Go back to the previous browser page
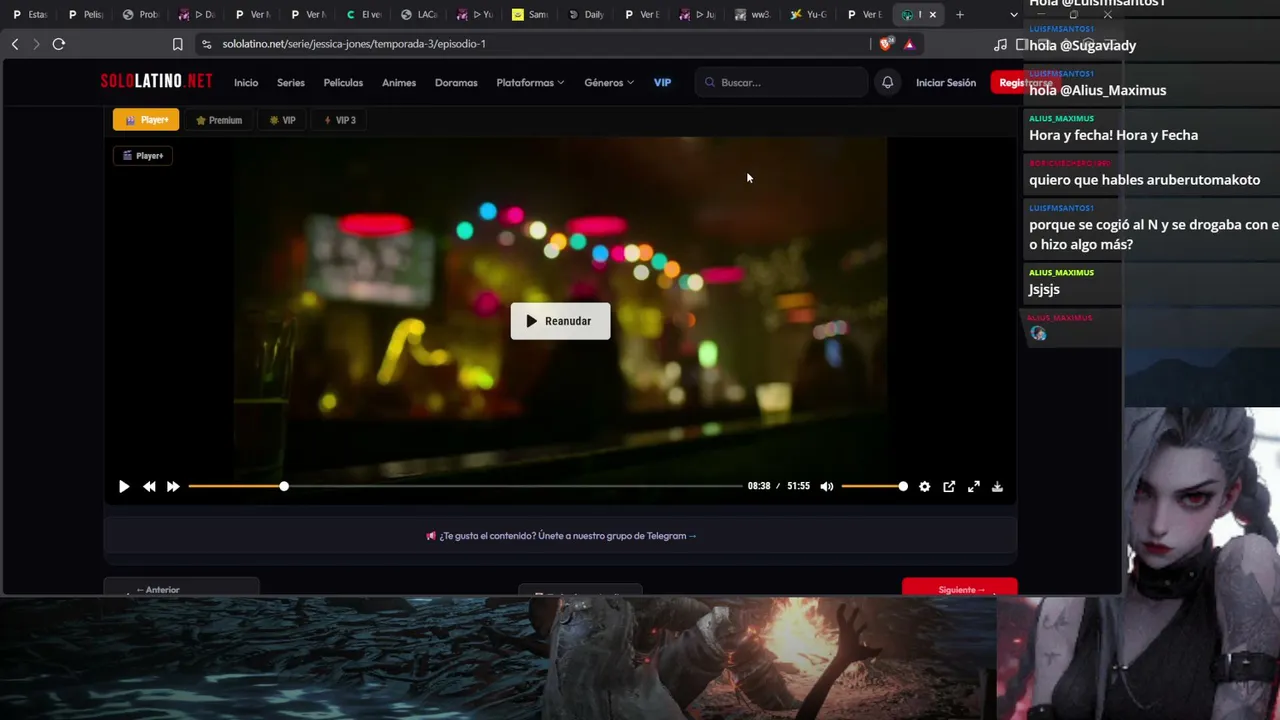Screen dimensions: 1280x720 15,44
